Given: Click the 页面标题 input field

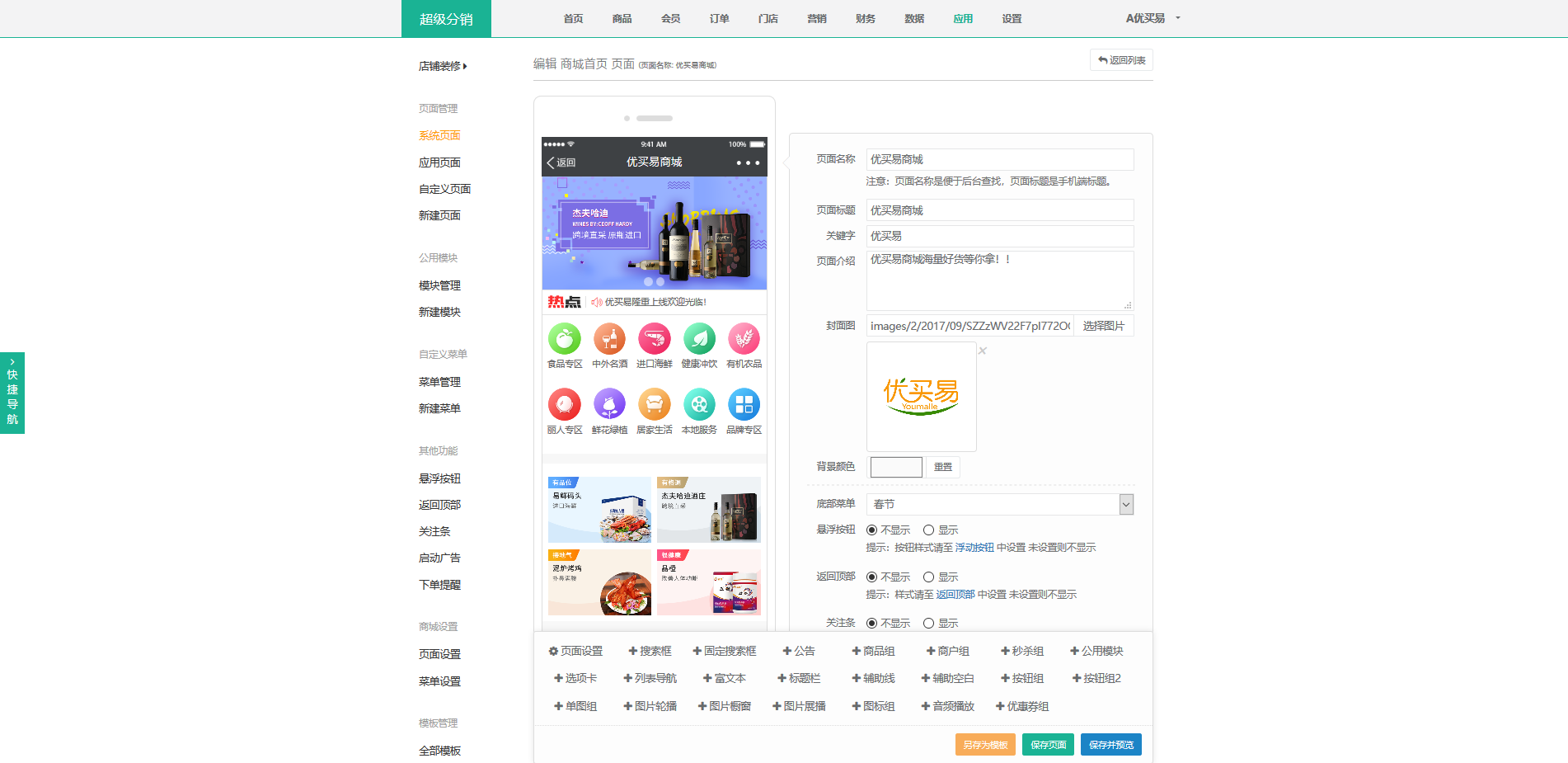Looking at the screenshot, I should (x=999, y=210).
